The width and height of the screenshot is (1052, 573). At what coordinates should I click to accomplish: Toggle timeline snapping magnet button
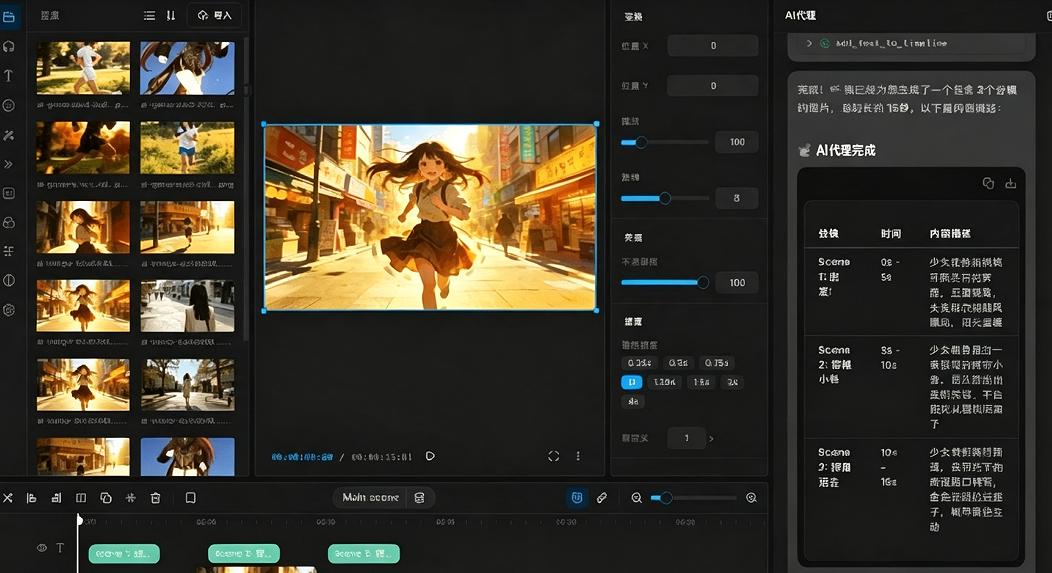point(576,498)
